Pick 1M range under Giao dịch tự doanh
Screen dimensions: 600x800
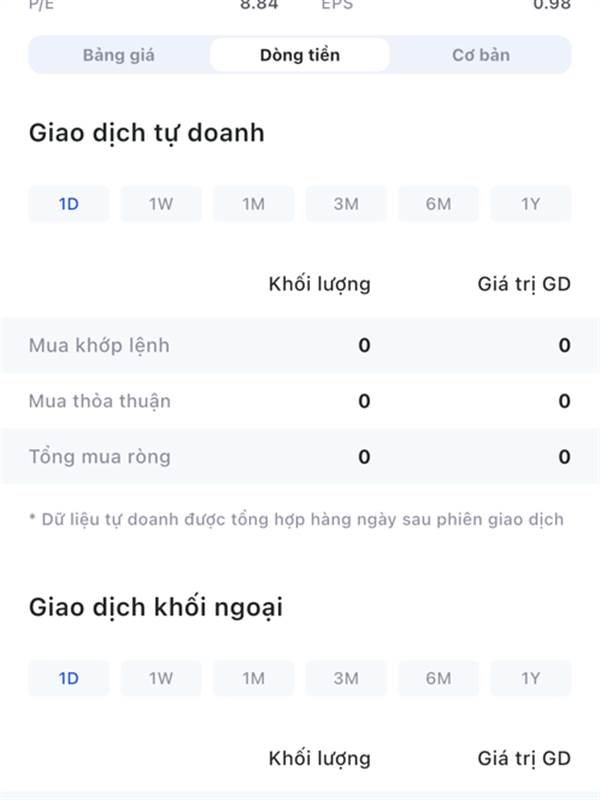[254, 204]
